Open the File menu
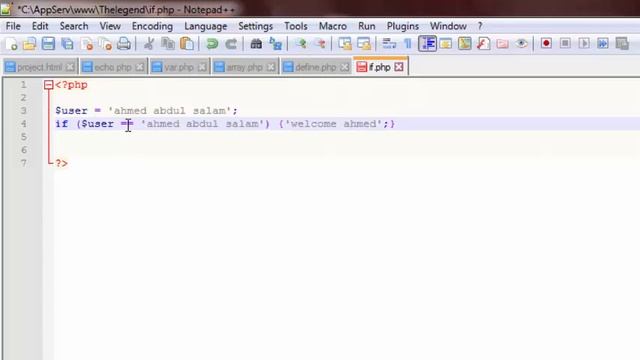 [13, 26]
